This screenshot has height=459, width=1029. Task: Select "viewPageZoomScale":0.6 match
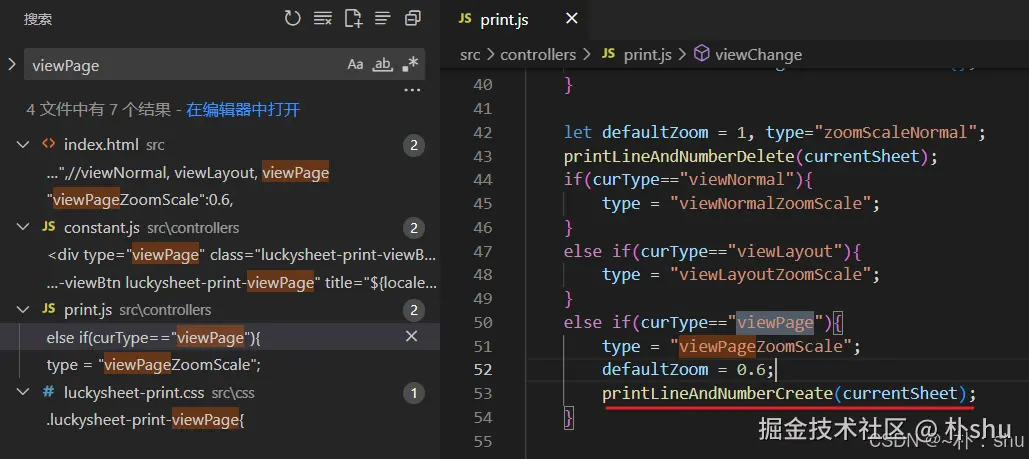point(140,200)
